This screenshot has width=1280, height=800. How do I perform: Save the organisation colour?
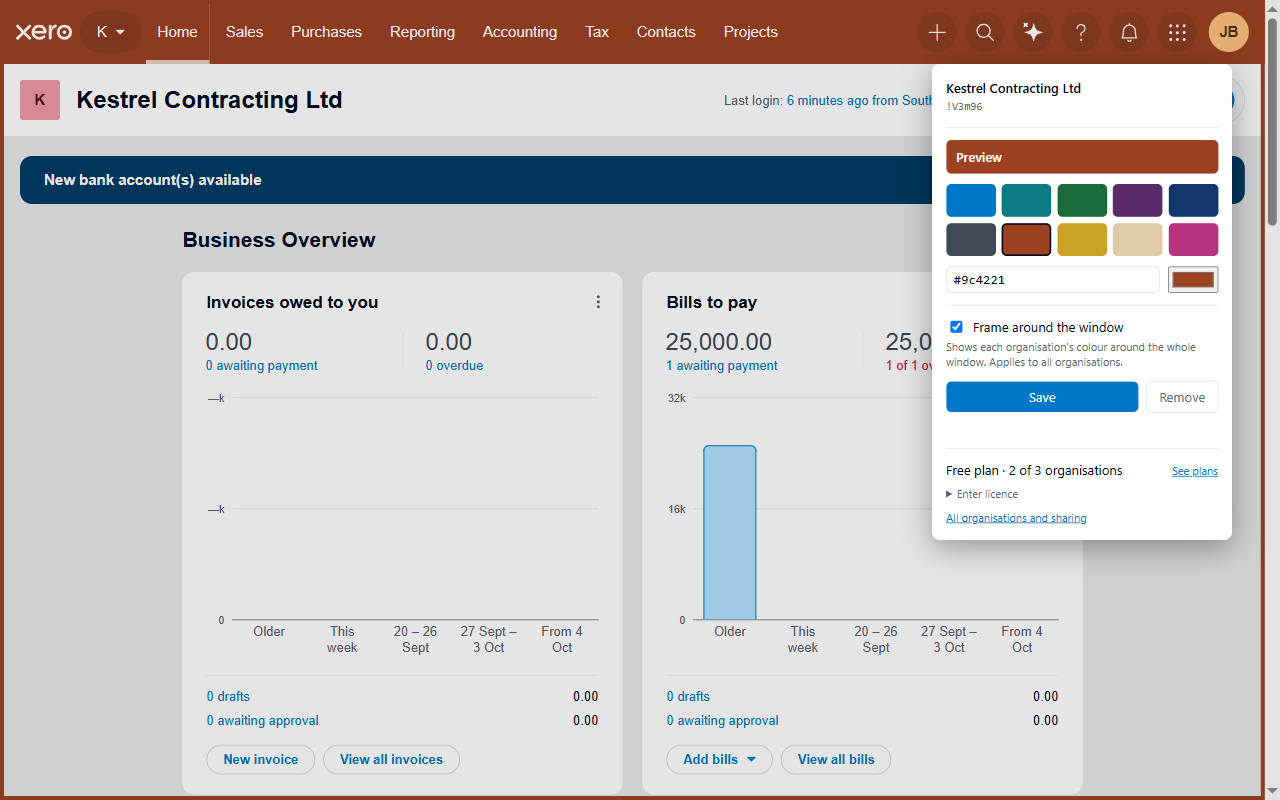(x=1042, y=397)
